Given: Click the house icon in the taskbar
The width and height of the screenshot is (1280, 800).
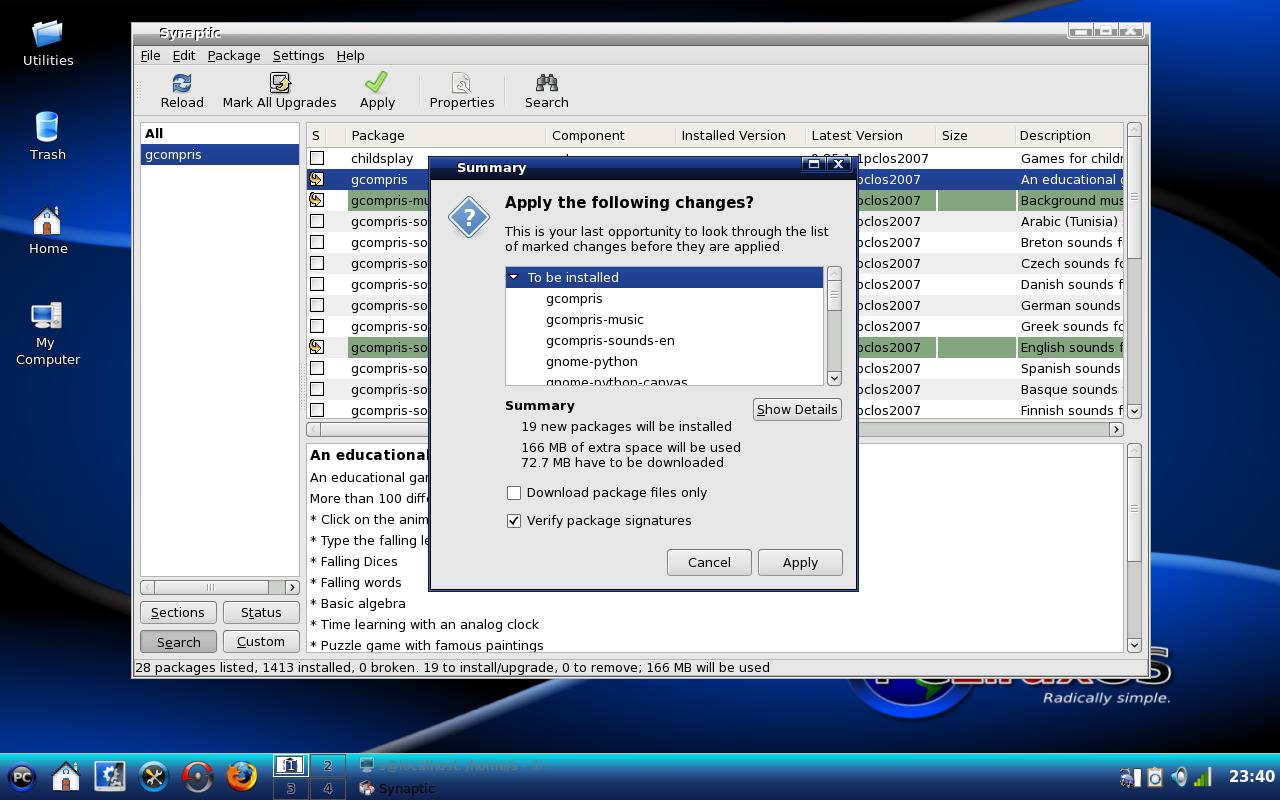Looking at the screenshot, I should point(66,776).
